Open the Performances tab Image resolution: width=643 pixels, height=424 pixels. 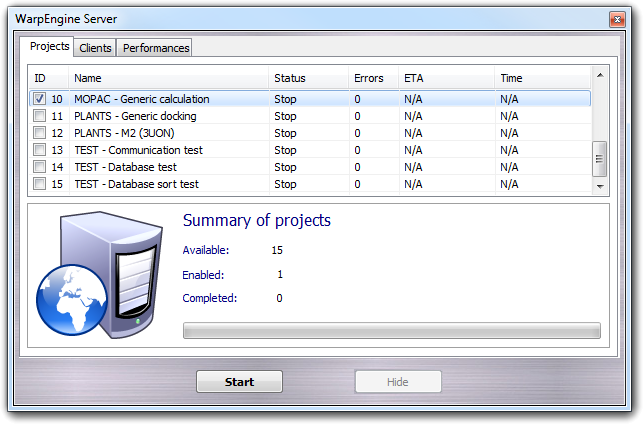click(x=154, y=48)
